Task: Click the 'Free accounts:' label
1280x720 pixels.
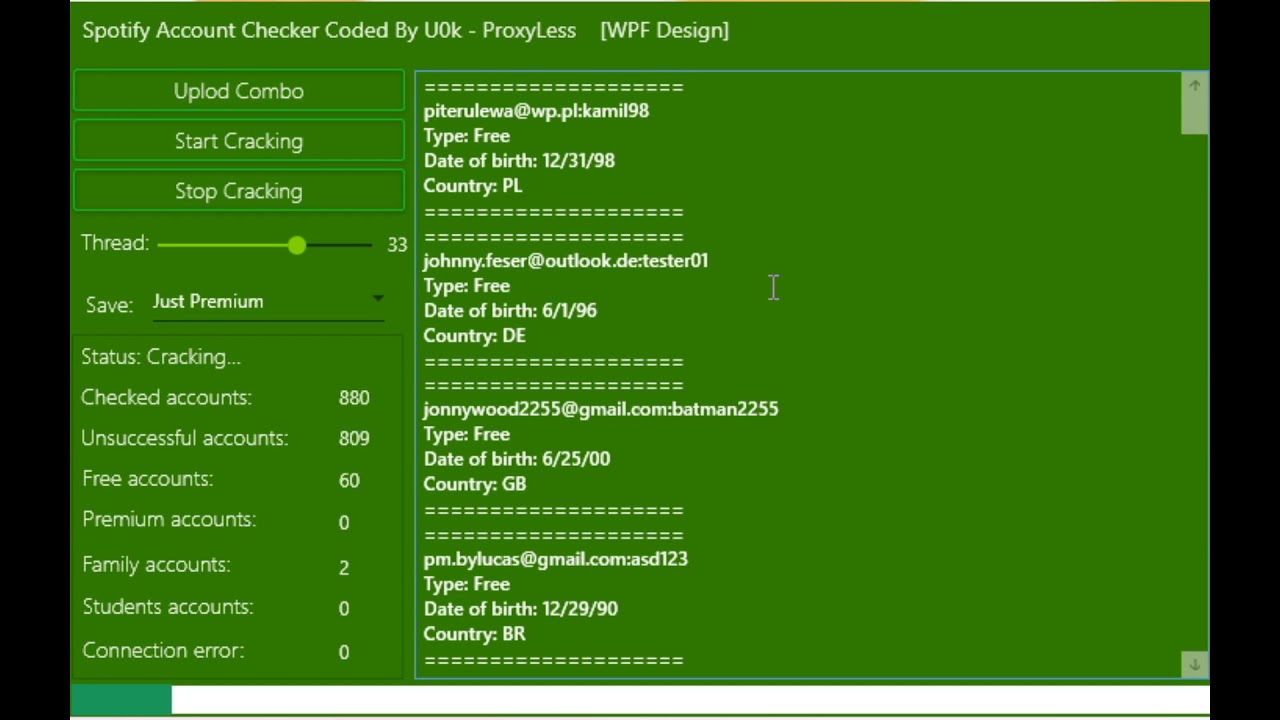Action: (x=147, y=479)
